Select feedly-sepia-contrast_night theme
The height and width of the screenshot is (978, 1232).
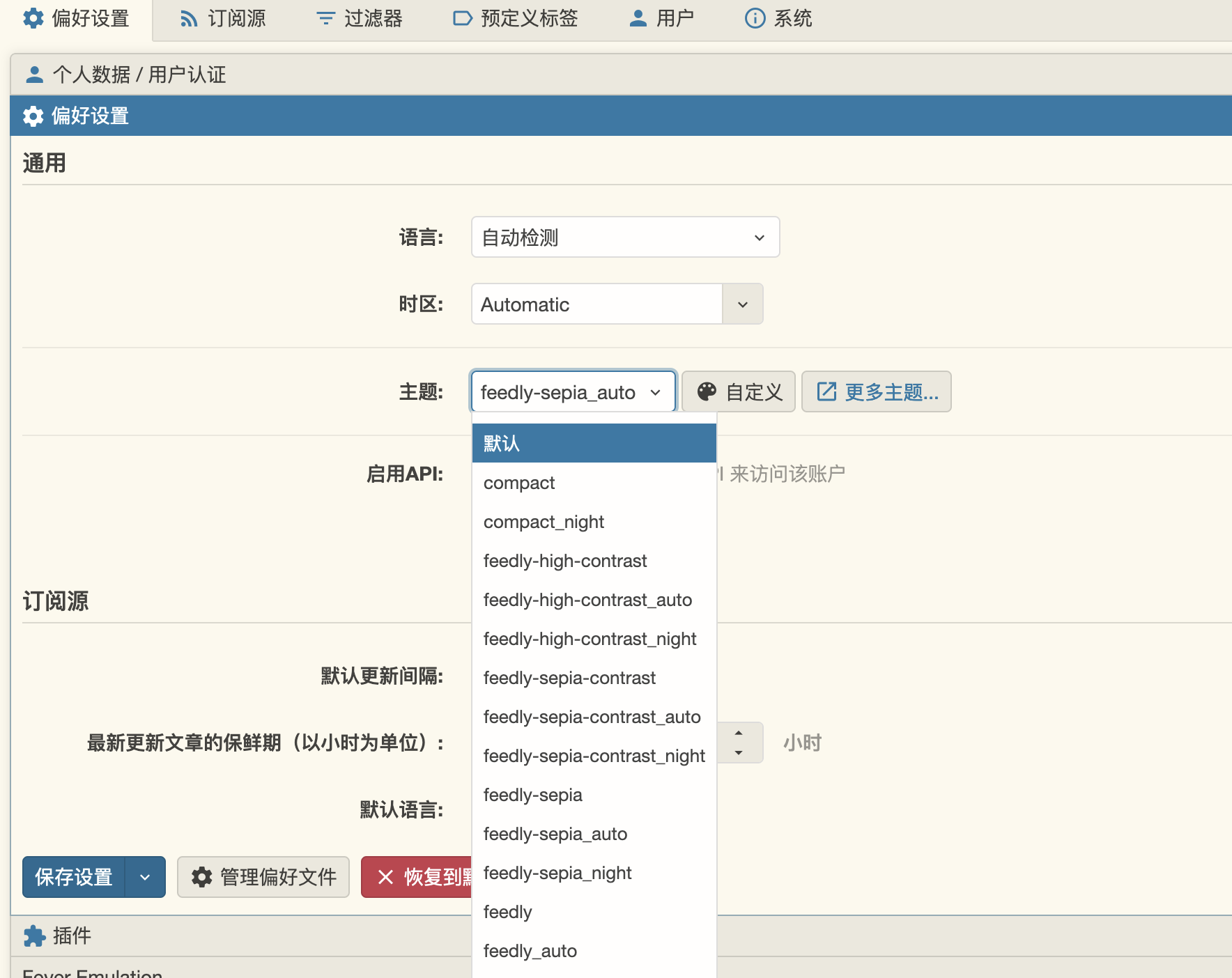594,756
